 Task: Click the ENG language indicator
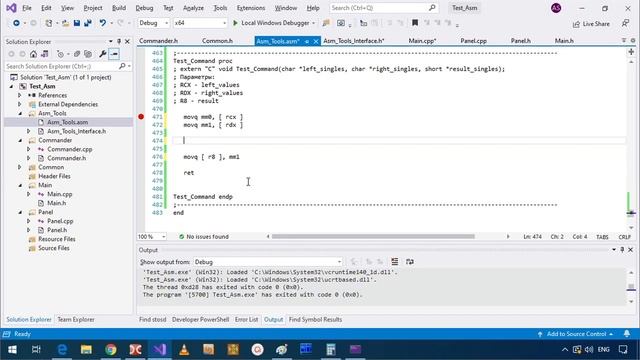coord(604,349)
